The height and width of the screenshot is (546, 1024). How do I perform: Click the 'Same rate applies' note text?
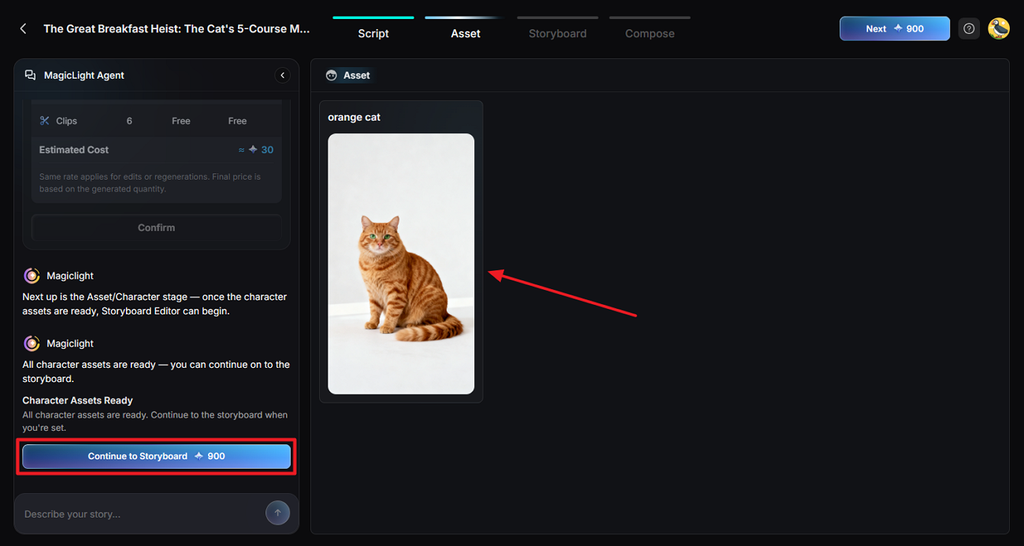(x=150, y=183)
